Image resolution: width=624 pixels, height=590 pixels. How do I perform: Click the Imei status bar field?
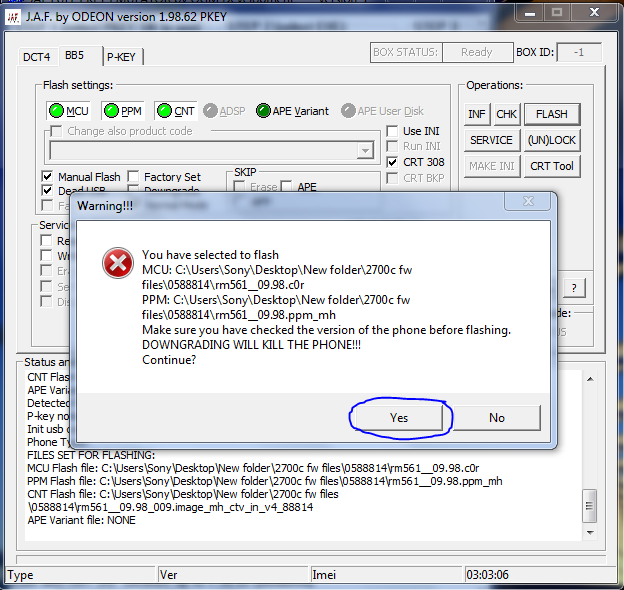[x=386, y=574]
